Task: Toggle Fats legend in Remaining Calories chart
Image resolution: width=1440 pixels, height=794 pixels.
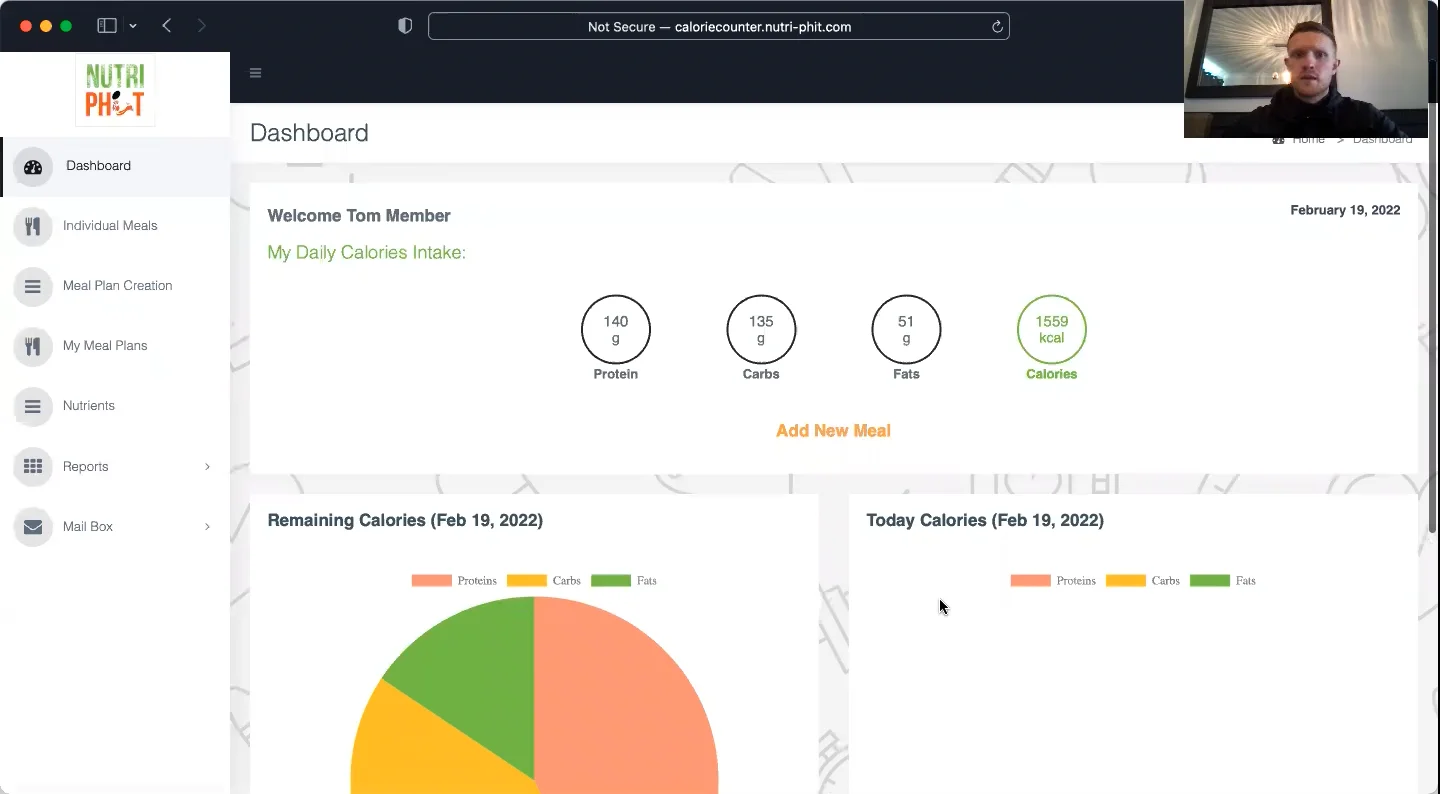Action: coord(624,581)
